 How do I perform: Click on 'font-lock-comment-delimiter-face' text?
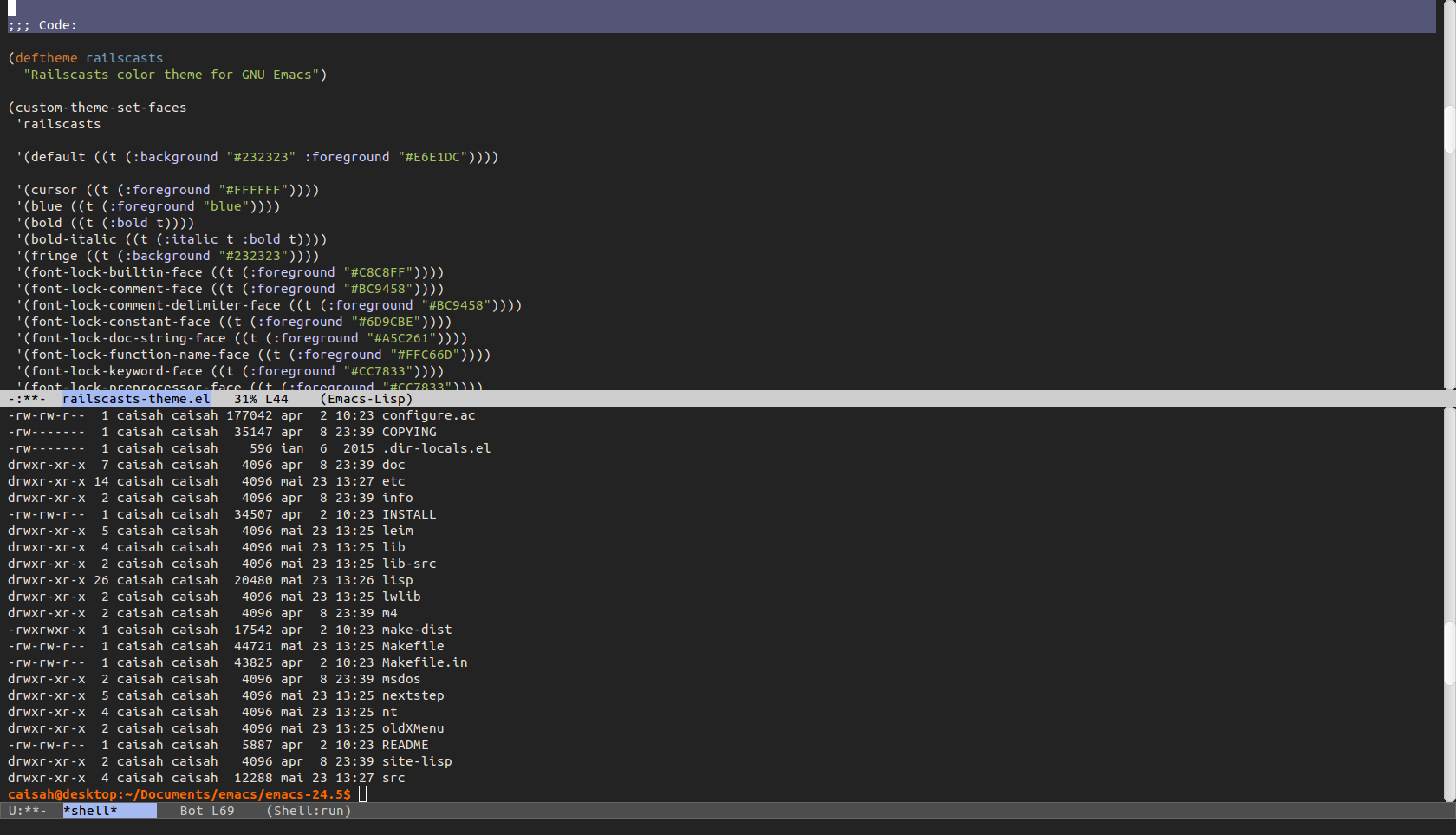(156, 305)
